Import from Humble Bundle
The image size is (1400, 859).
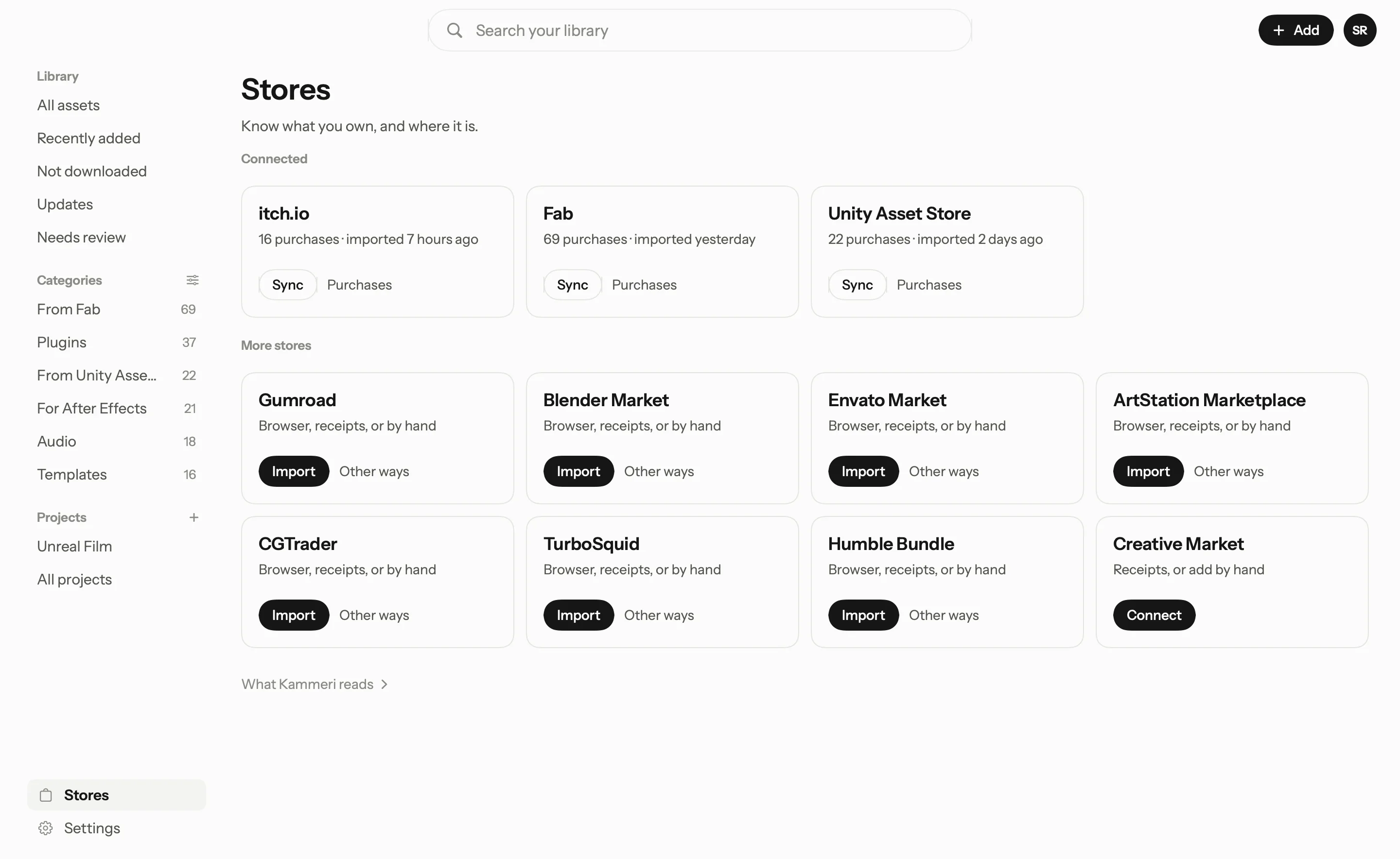tap(863, 615)
